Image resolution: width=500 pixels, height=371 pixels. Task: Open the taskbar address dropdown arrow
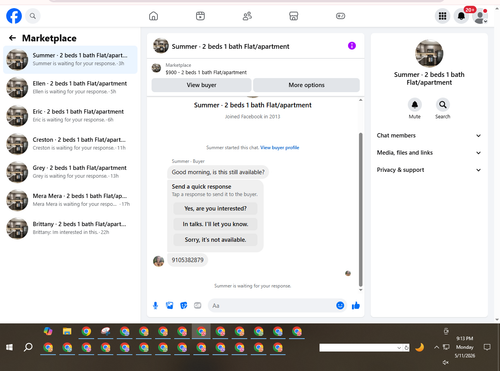pos(399,348)
